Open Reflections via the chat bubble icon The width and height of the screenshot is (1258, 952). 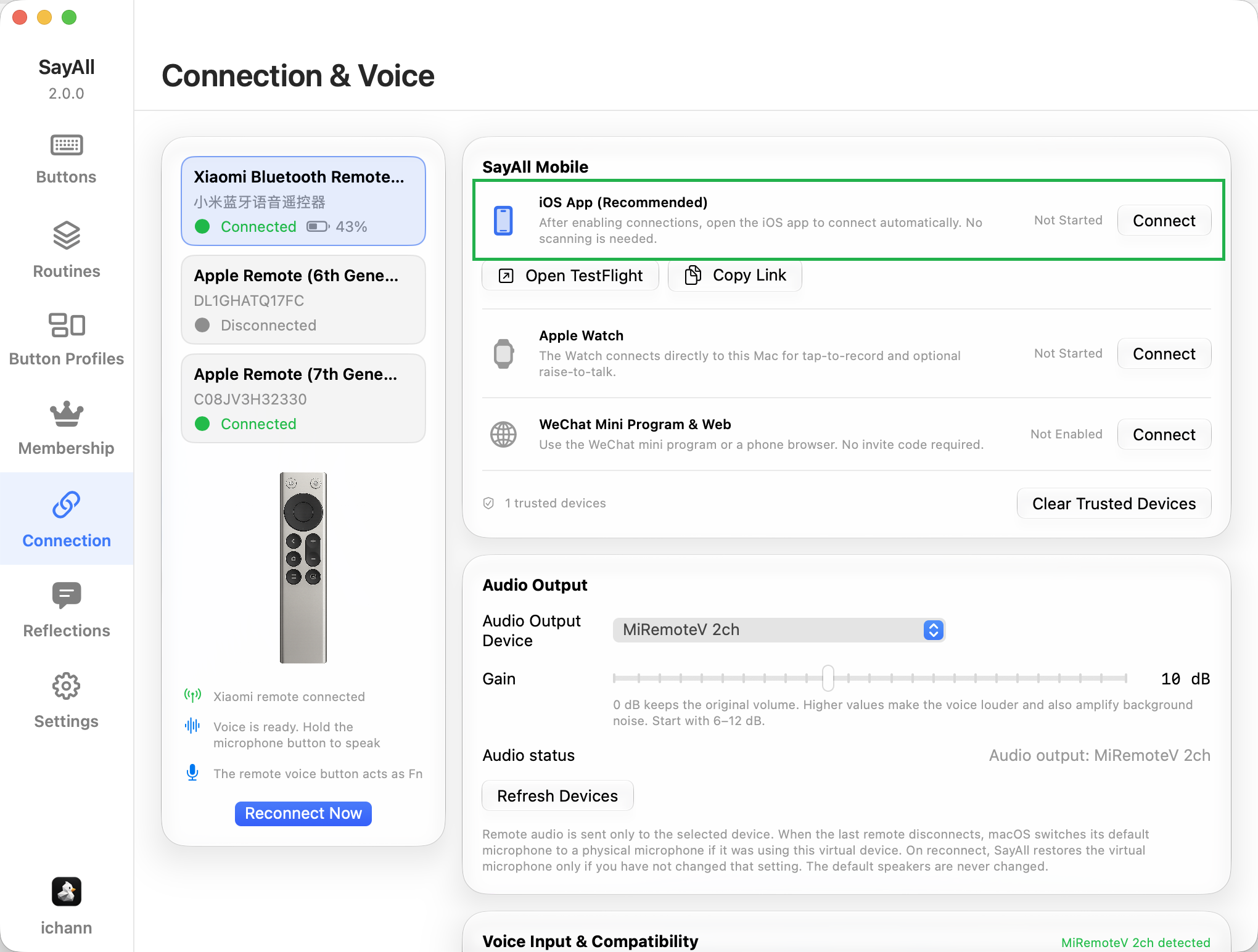coord(67,596)
